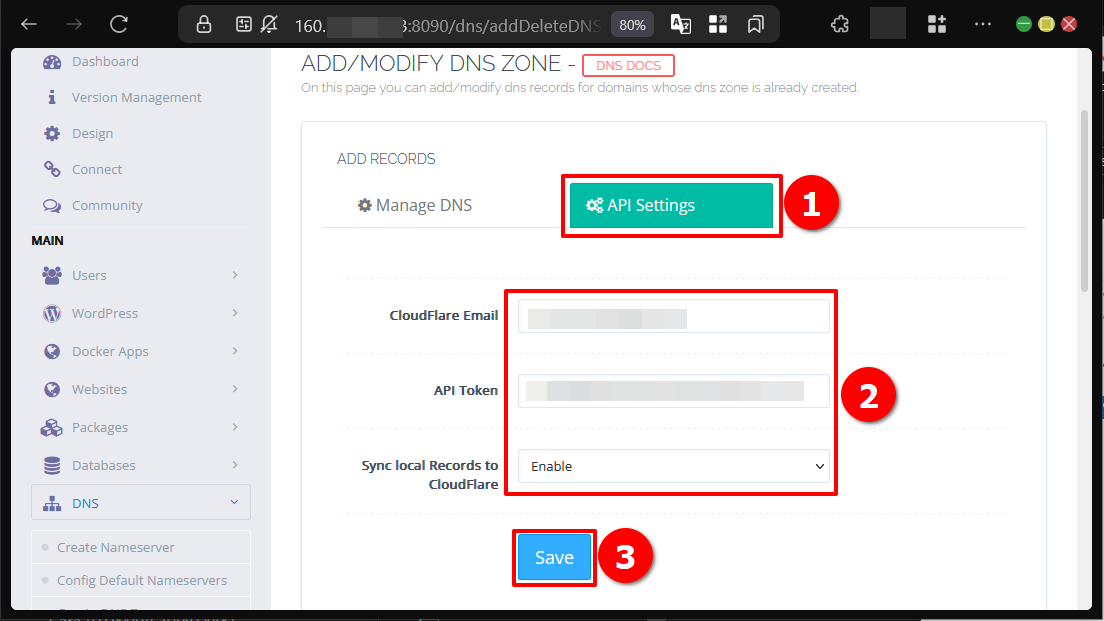
Task: Click the DNS sitemap icon
Action: [x=52, y=503]
